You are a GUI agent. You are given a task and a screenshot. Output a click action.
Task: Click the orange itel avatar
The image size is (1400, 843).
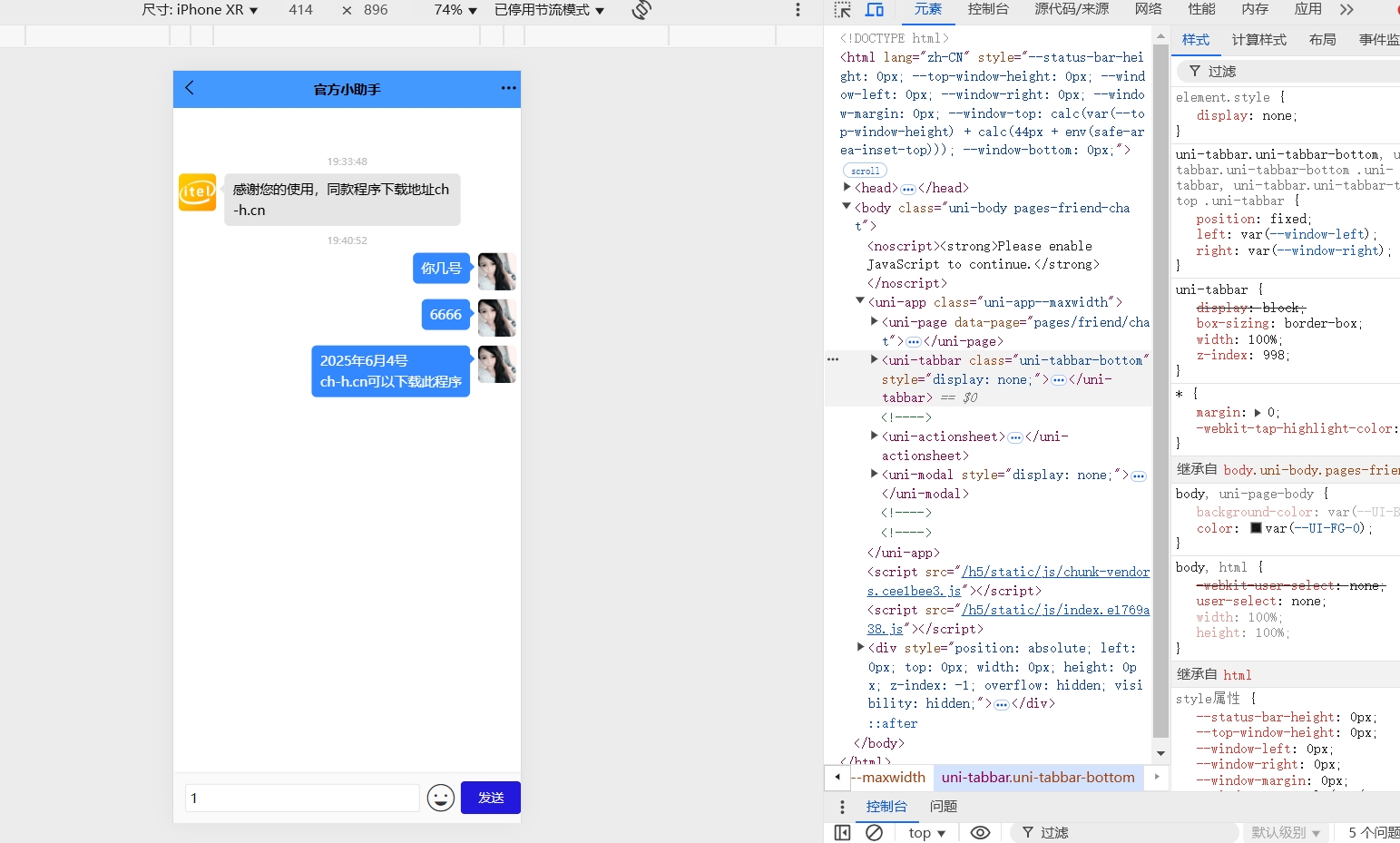coord(198,192)
